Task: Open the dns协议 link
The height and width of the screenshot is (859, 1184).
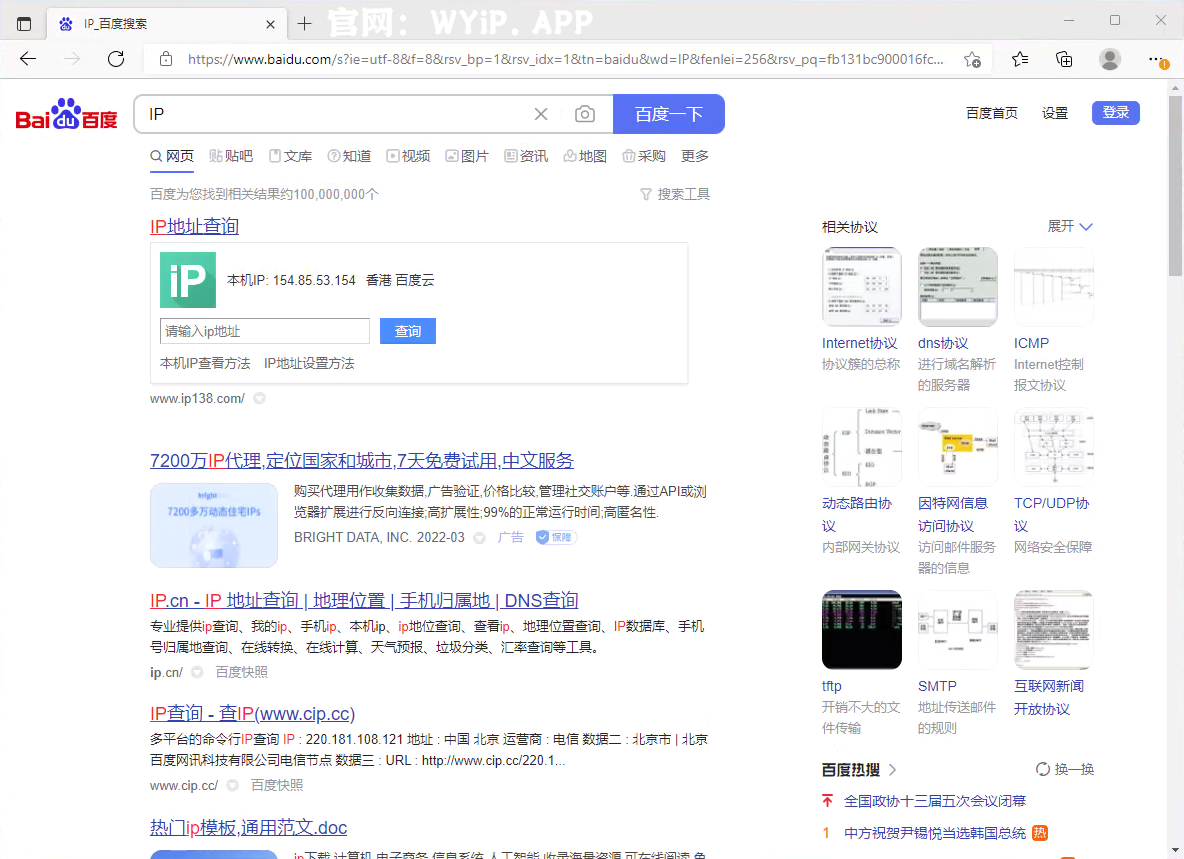Action: tap(942, 343)
